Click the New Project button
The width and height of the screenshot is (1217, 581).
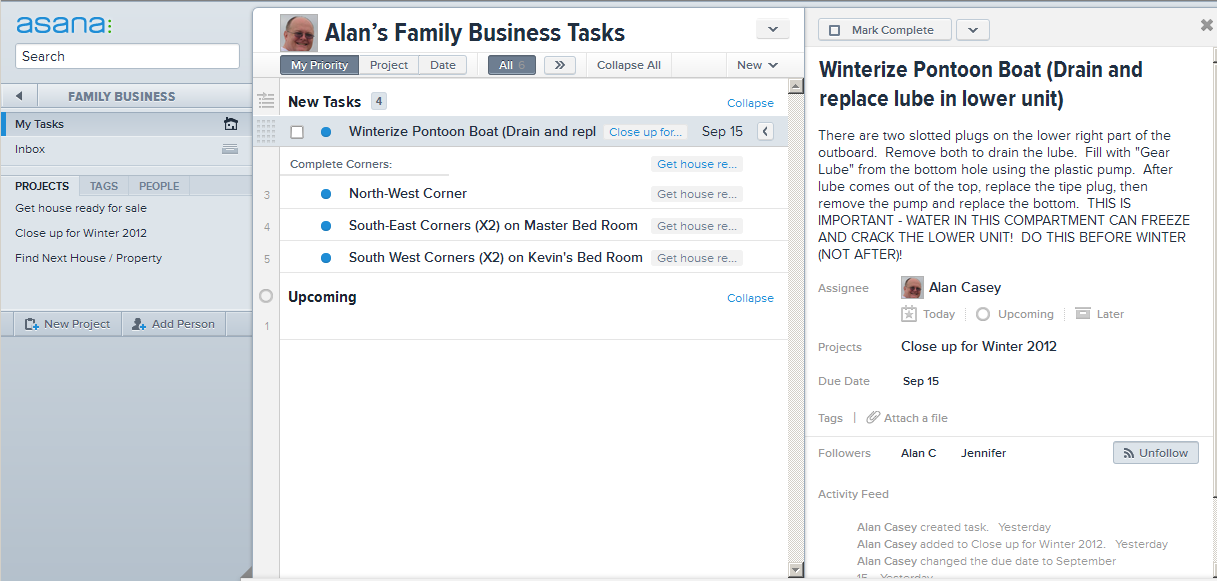(68, 324)
